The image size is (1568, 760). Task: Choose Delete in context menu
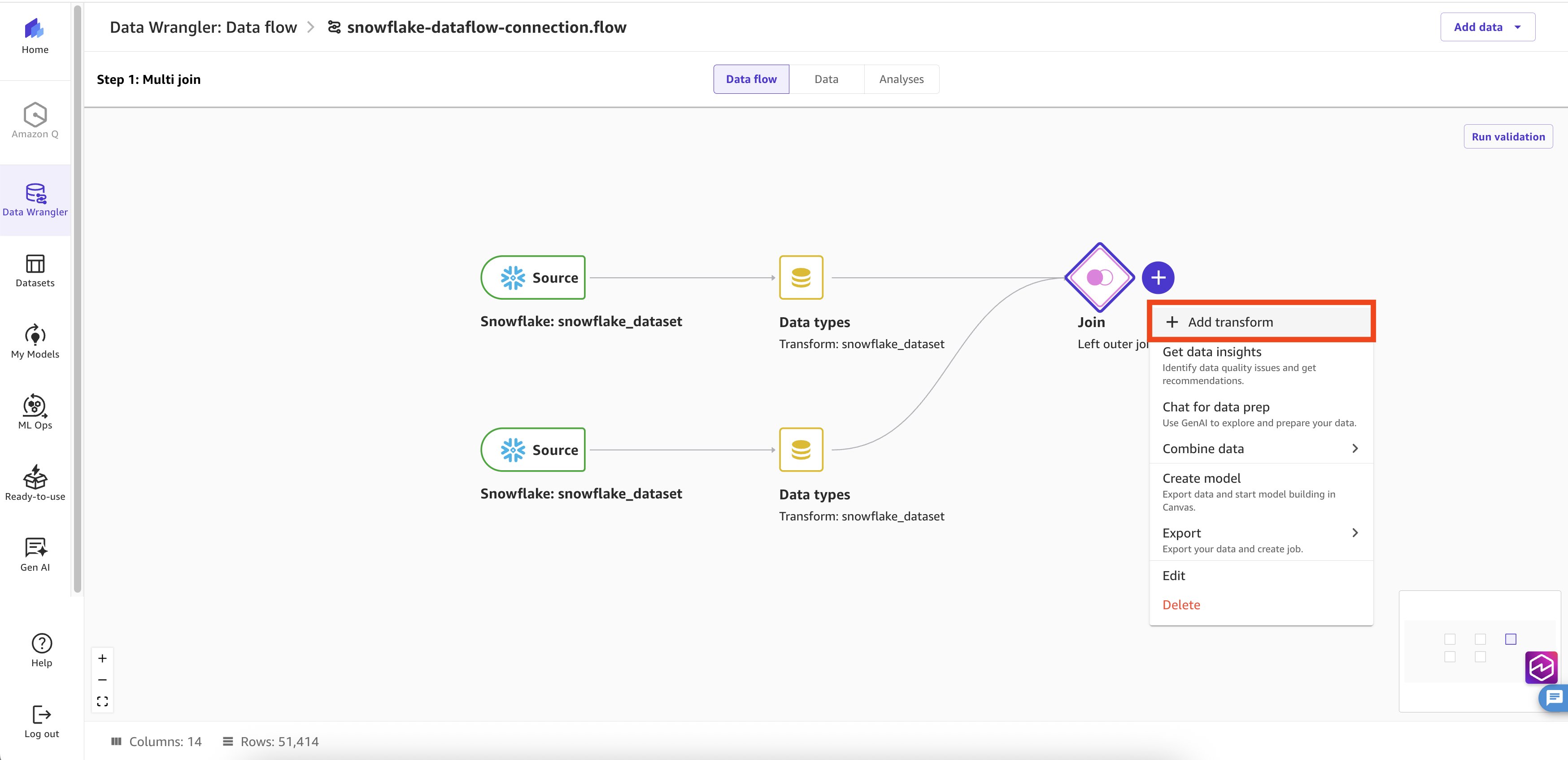tap(1261, 605)
